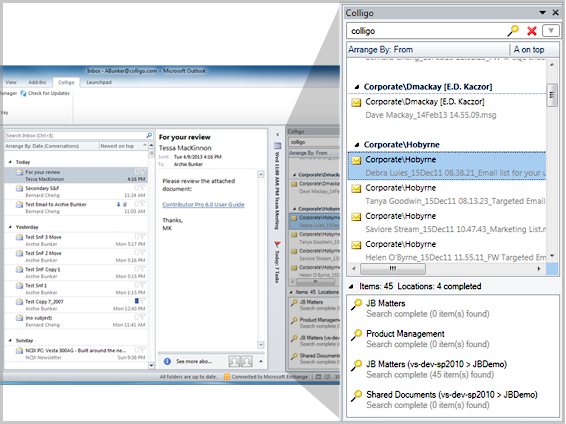Click horizontal scrollbar right arrow in results
The width and height of the screenshot is (566, 424).
tap(539, 268)
